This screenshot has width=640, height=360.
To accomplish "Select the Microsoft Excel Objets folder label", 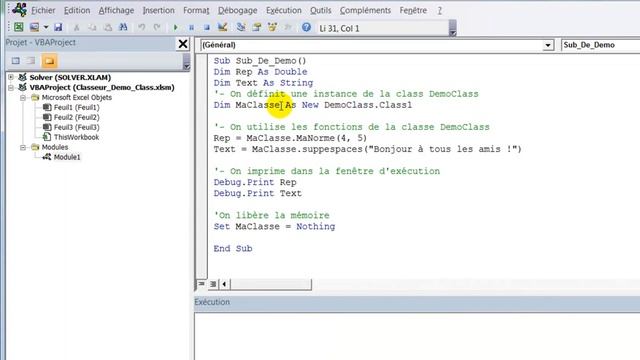I will 76,98.
